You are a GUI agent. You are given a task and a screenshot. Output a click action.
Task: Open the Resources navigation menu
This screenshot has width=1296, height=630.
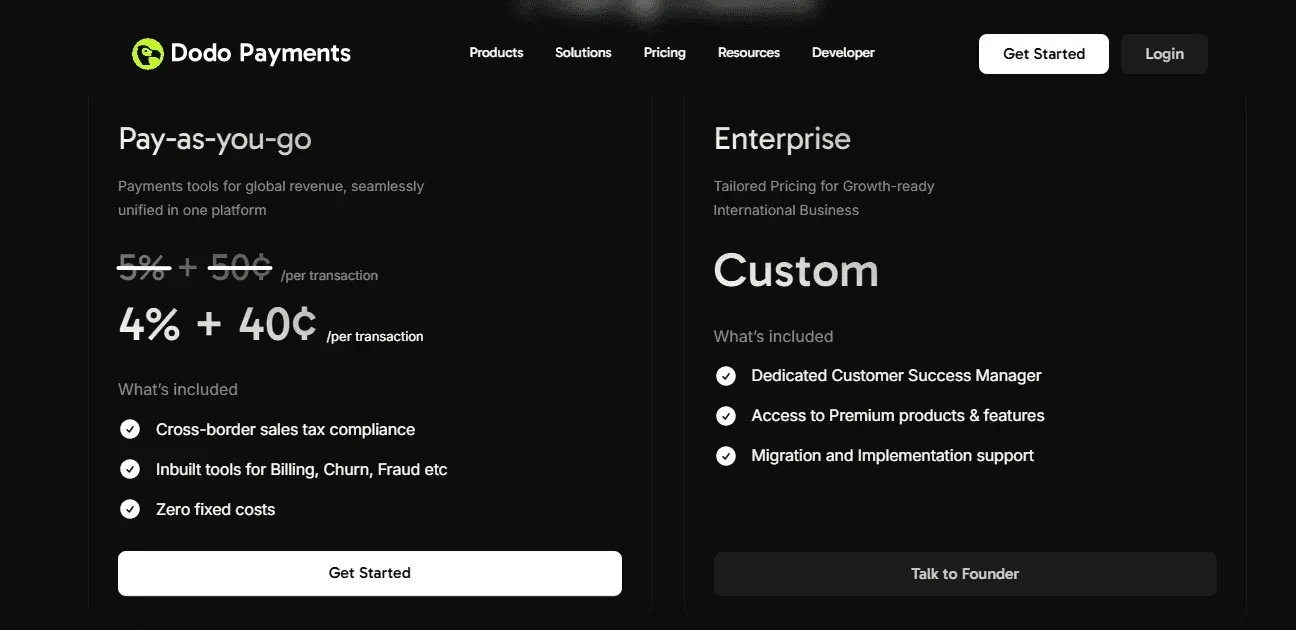[x=748, y=53]
